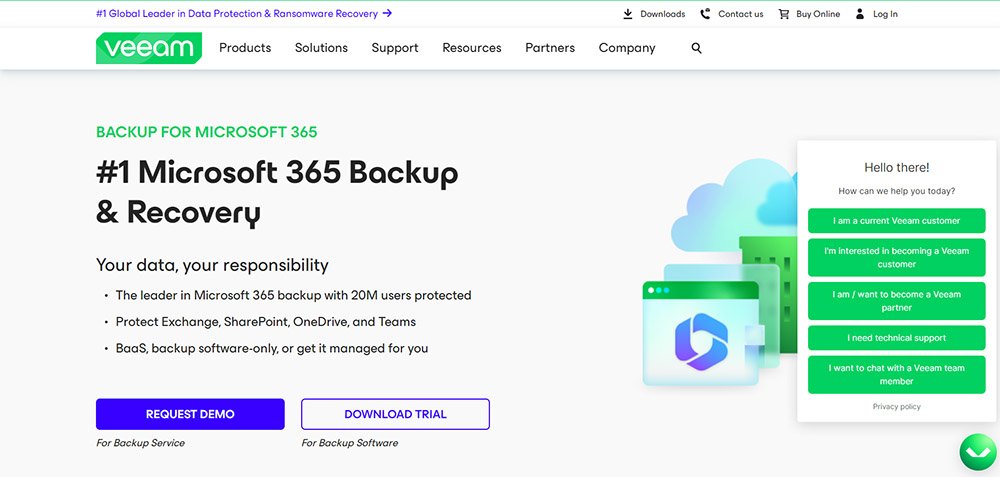1000x477 pixels.
Task: Open the search magnifier icon
Action: click(x=696, y=48)
